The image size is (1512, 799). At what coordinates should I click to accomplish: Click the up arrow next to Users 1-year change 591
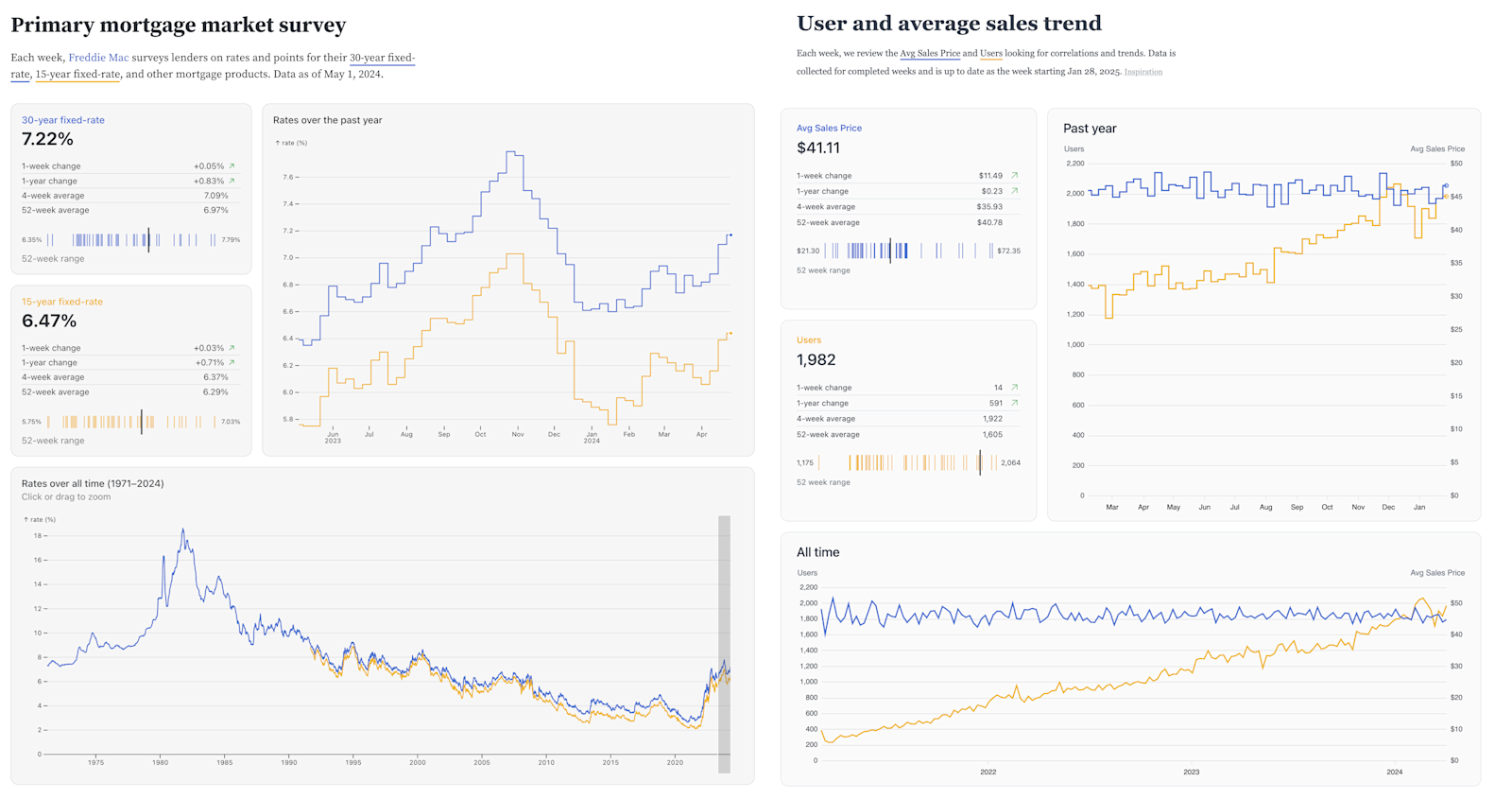(x=1014, y=403)
